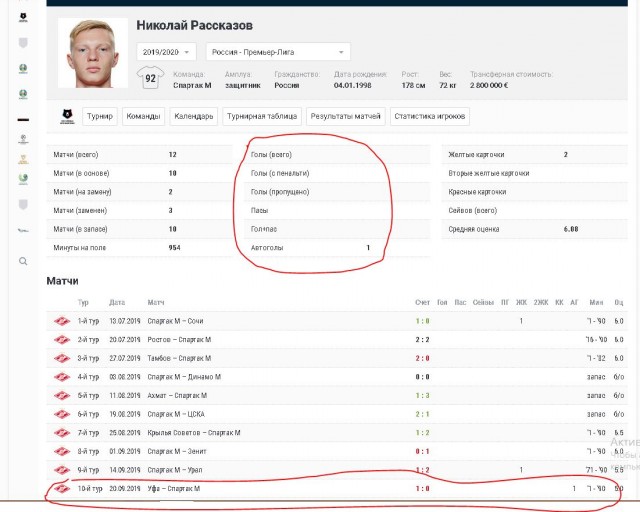This screenshot has height=512, width=640.
Task: Open the Результаты матчей tab
Action: 345,116
